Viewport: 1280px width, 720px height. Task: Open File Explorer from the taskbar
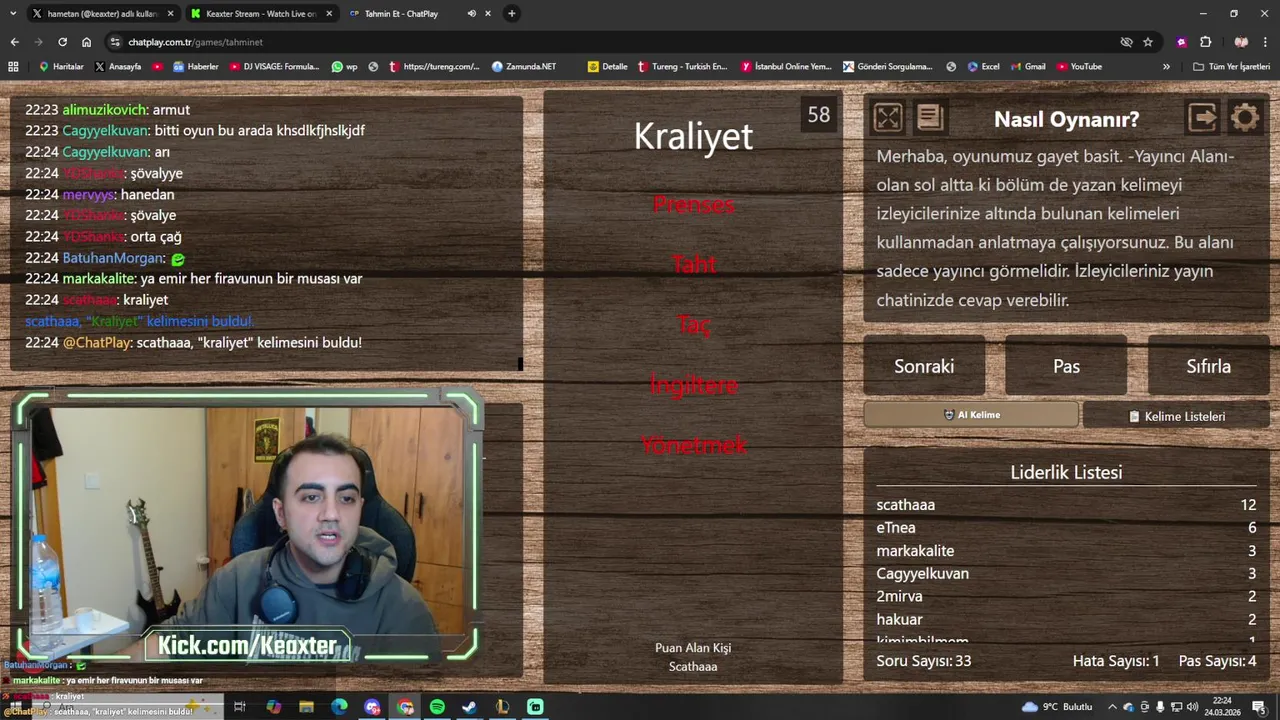(x=306, y=707)
